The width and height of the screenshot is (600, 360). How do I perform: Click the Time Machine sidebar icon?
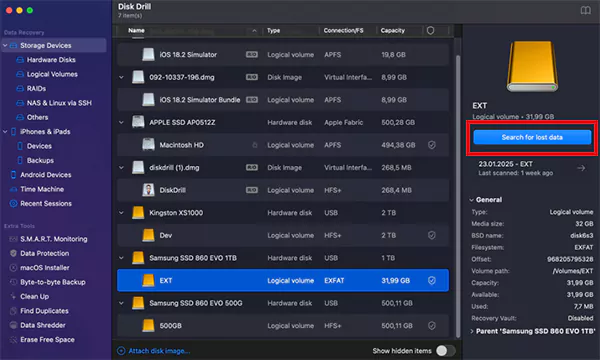click(x=13, y=189)
